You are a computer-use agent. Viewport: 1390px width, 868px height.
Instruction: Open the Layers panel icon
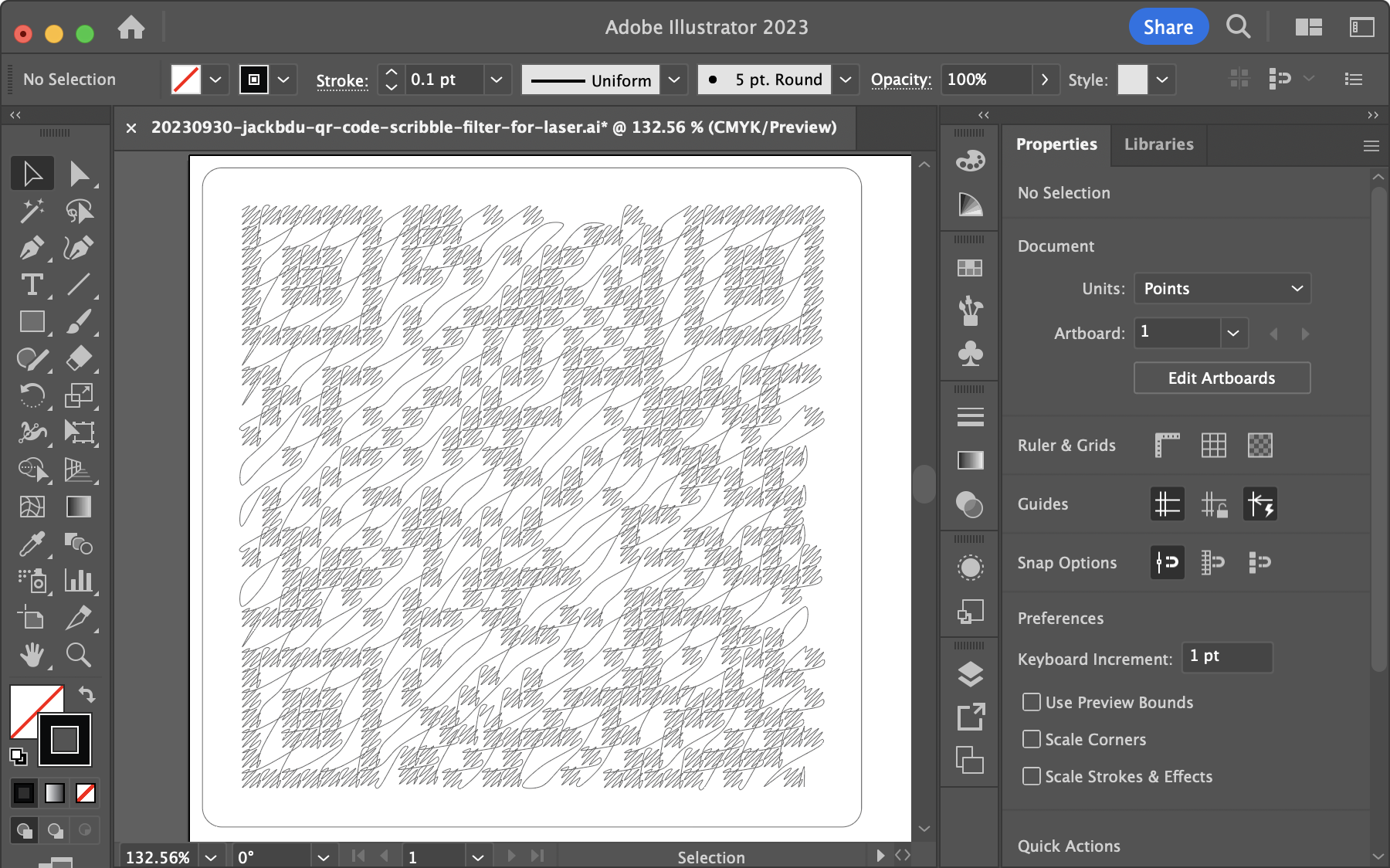[x=970, y=674]
